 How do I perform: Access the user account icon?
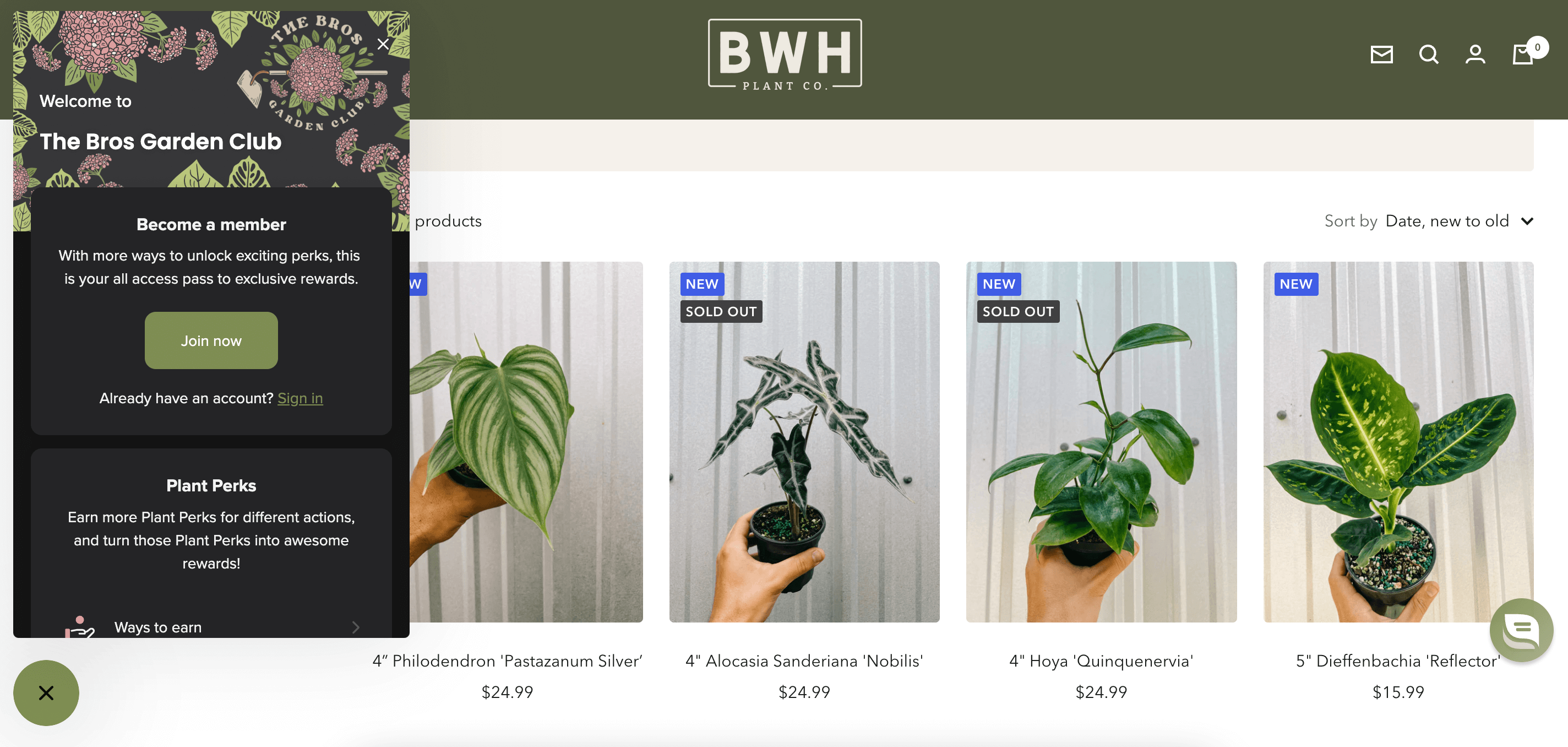[1475, 54]
